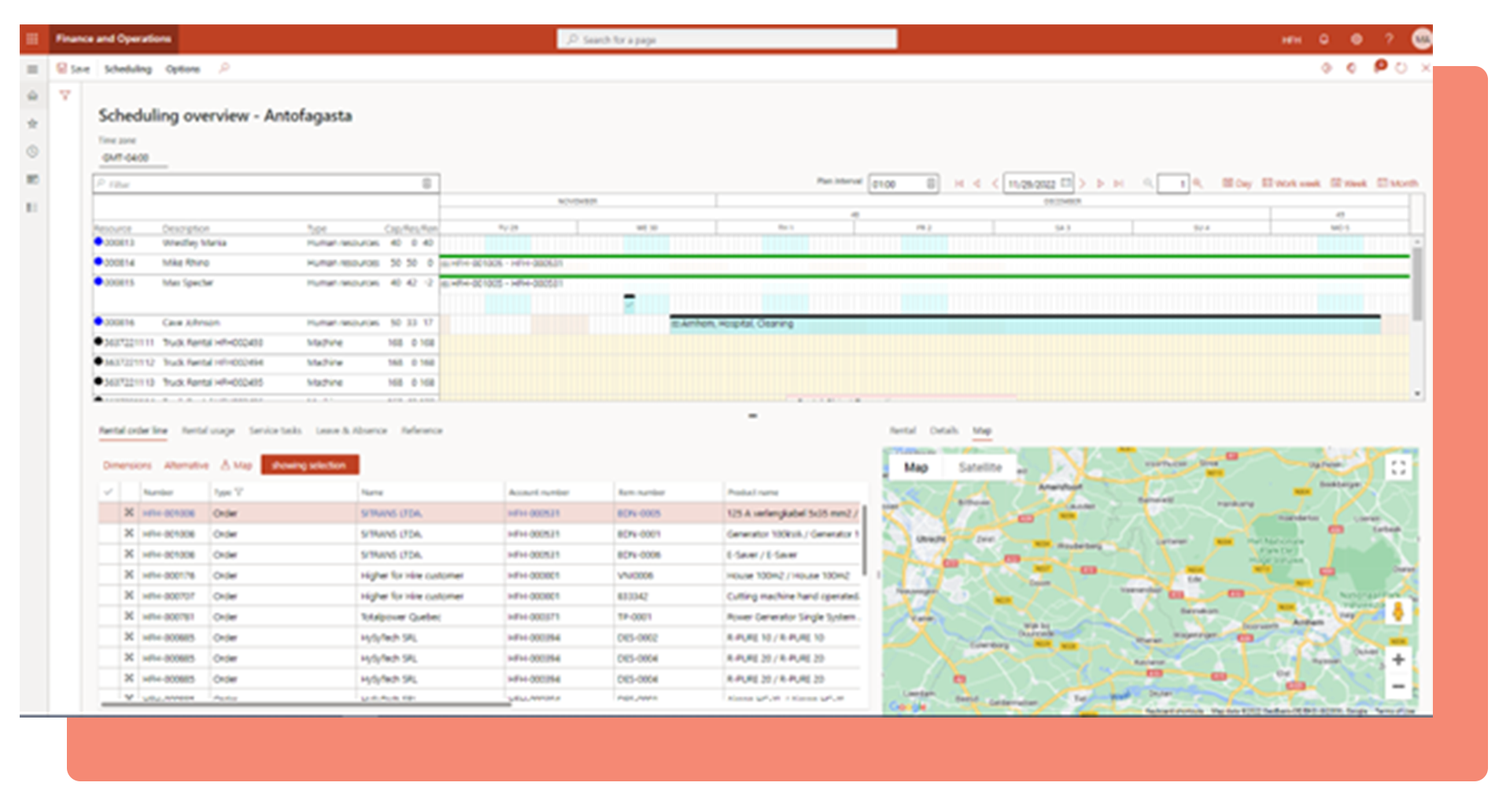The image size is (1499, 812).
Task: Zoom in on the map with plus
Action: [x=1398, y=659]
